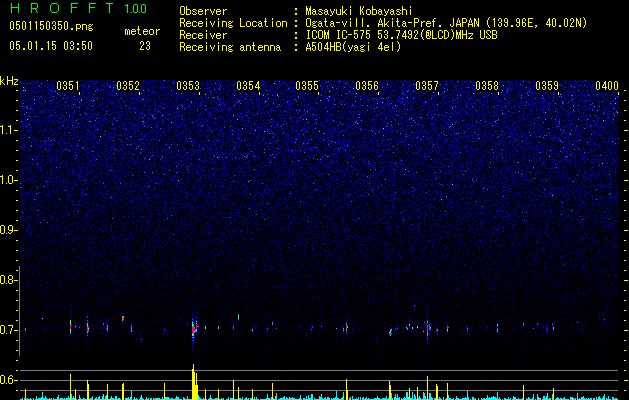Click the 'meteor' label

coord(142,31)
